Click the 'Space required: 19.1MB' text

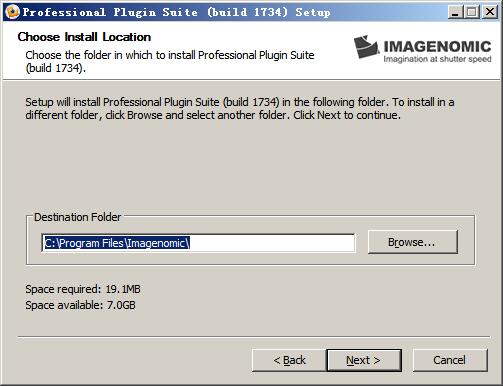pos(83,289)
